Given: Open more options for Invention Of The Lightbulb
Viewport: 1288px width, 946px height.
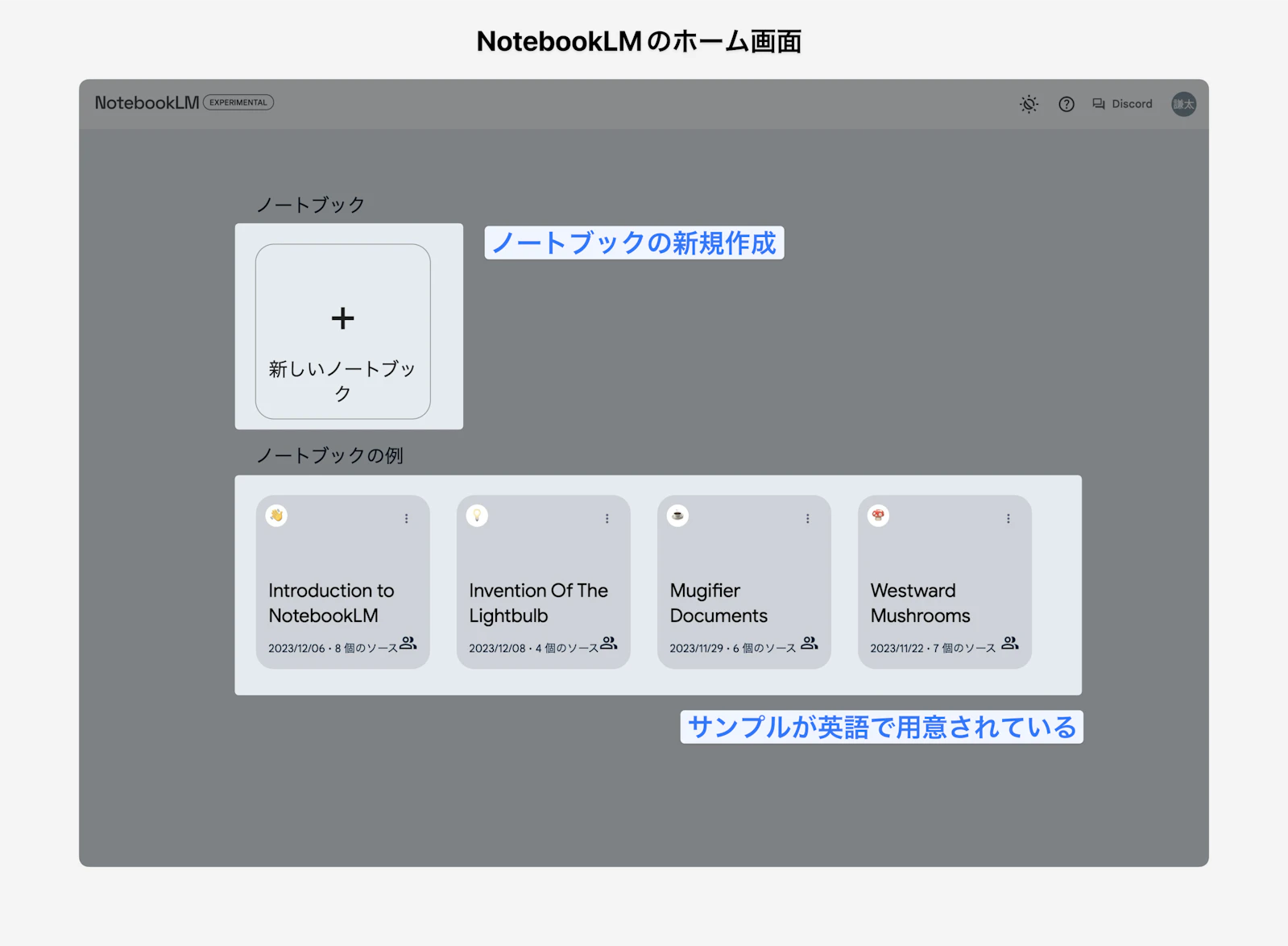Looking at the screenshot, I should pyautogui.click(x=607, y=519).
